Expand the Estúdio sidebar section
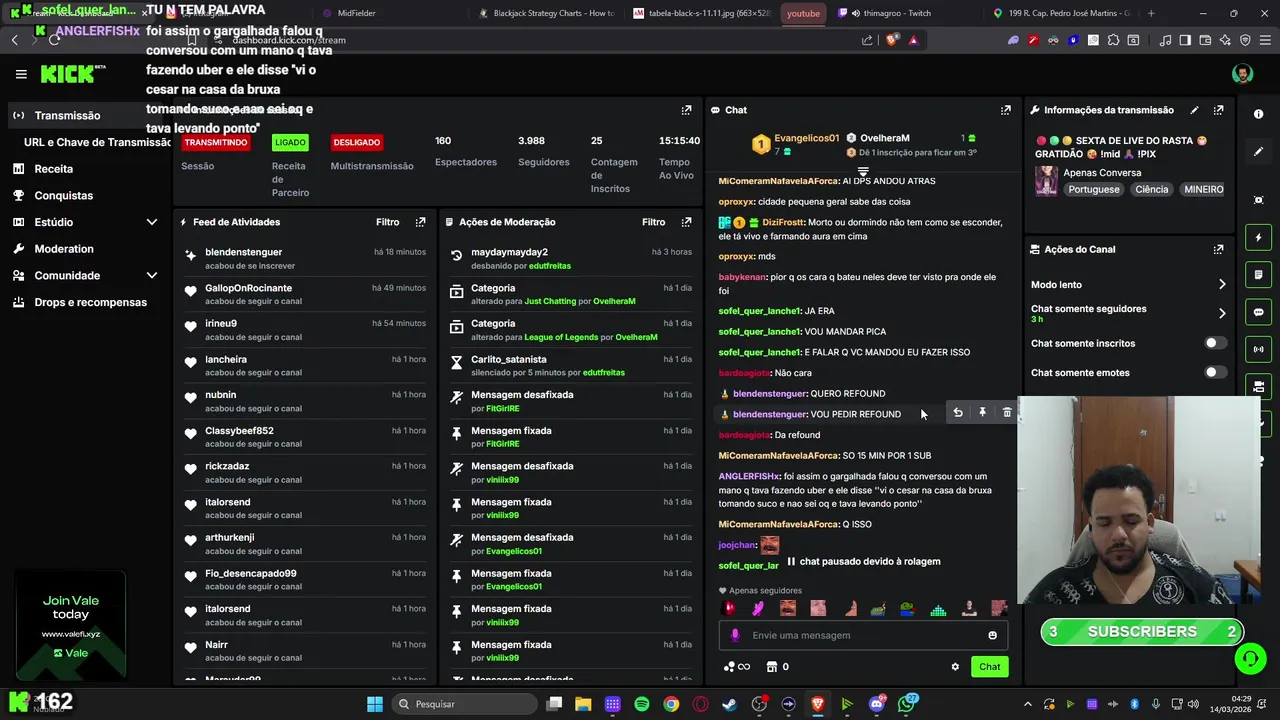 (x=152, y=222)
